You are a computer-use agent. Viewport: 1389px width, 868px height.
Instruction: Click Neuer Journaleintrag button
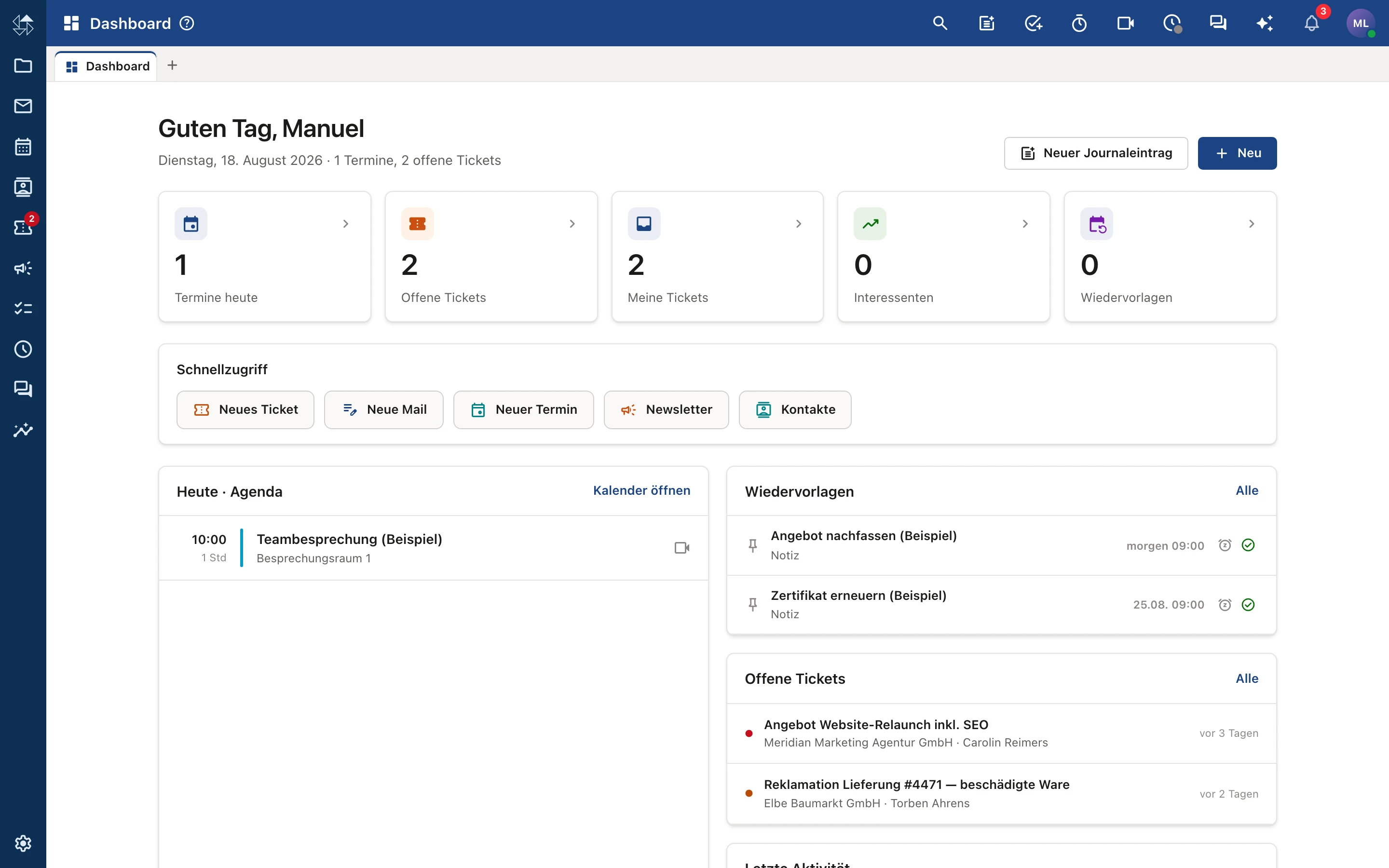click(1096, 153)
